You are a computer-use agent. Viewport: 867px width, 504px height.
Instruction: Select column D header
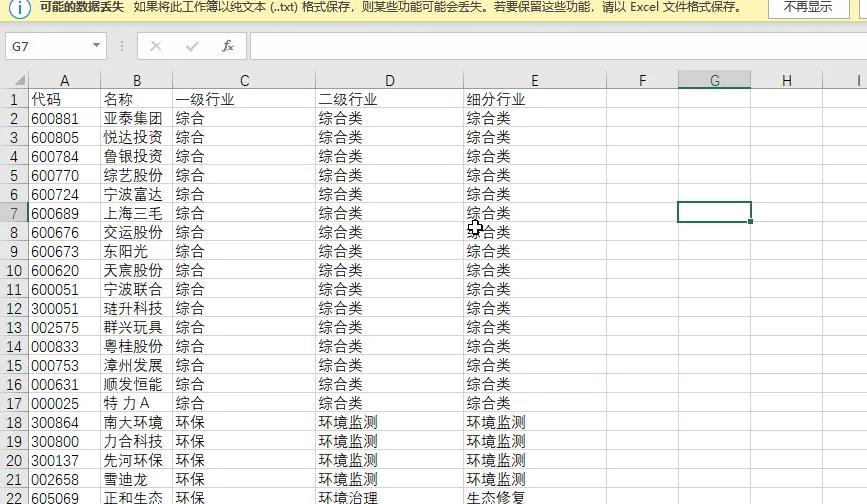click(390, 81)
